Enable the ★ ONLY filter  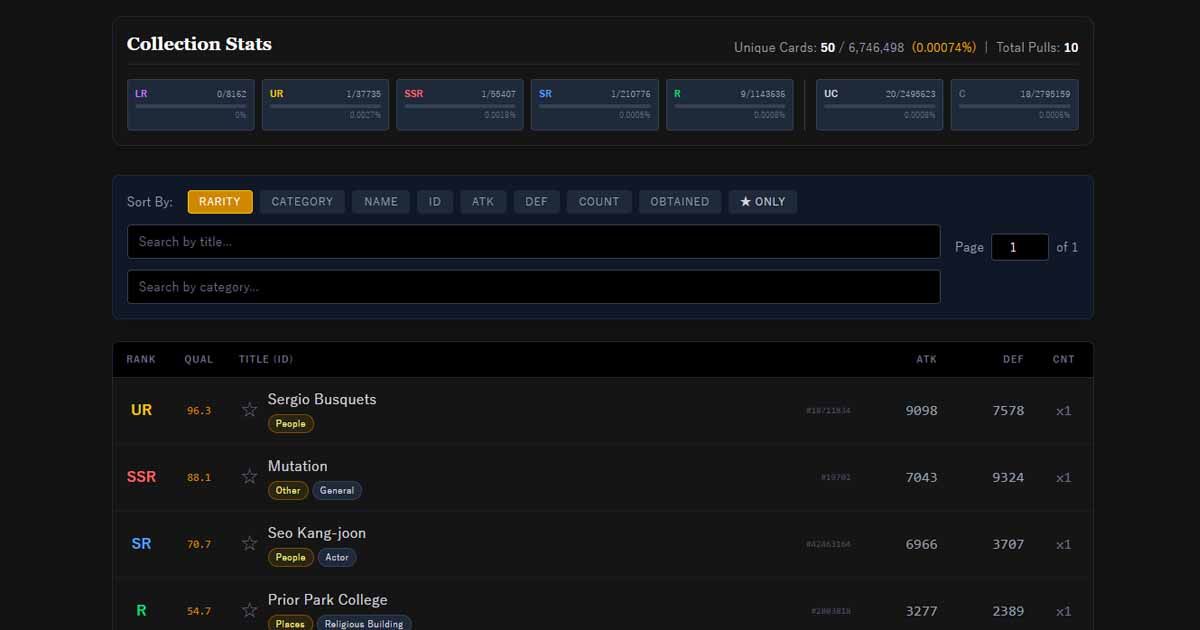pos(762,202)
